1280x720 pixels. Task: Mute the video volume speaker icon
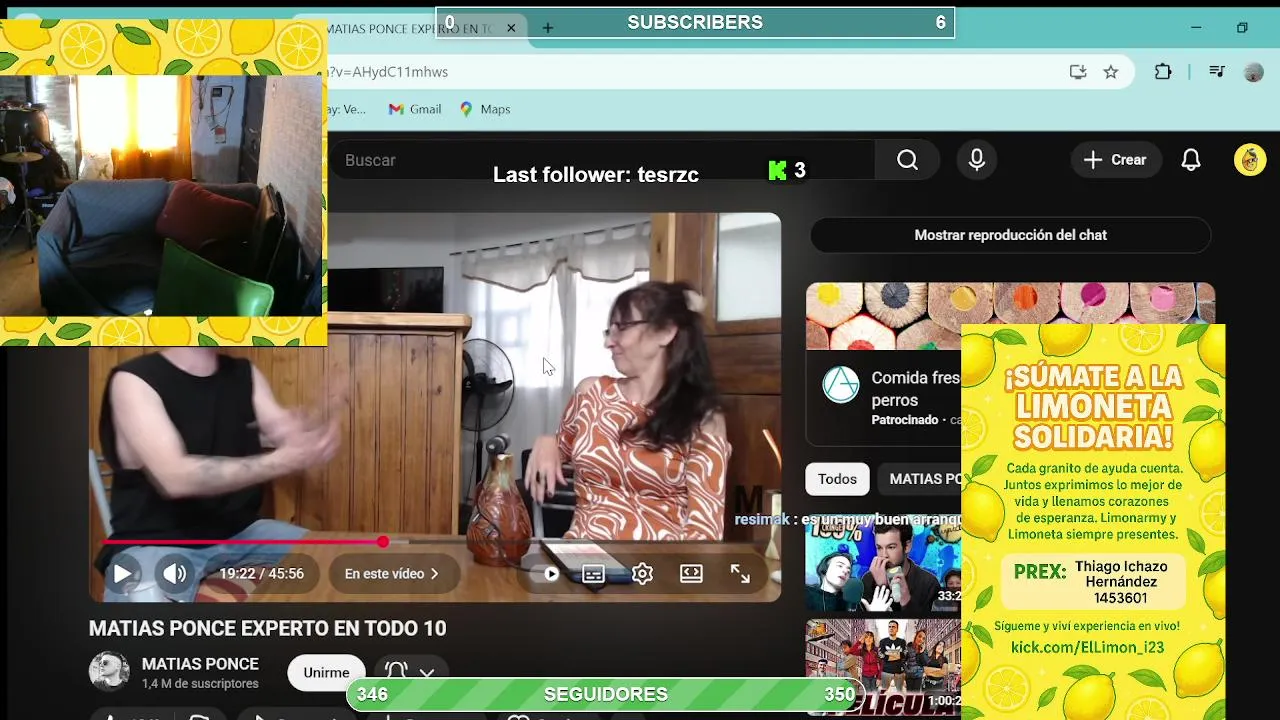175,574
